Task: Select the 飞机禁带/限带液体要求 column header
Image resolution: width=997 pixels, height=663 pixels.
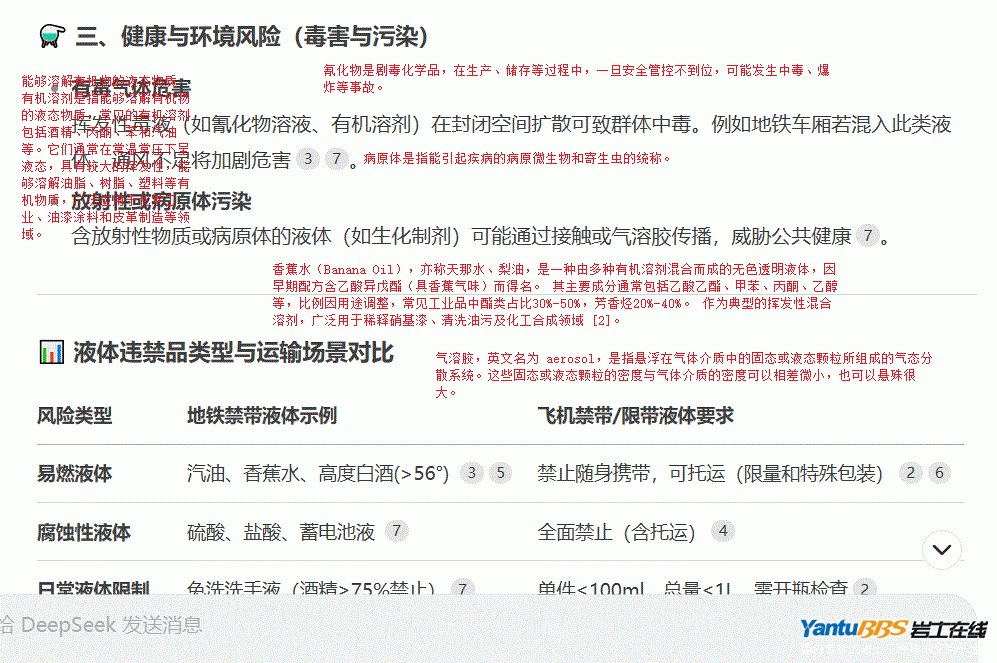Action: click(635, 416)
